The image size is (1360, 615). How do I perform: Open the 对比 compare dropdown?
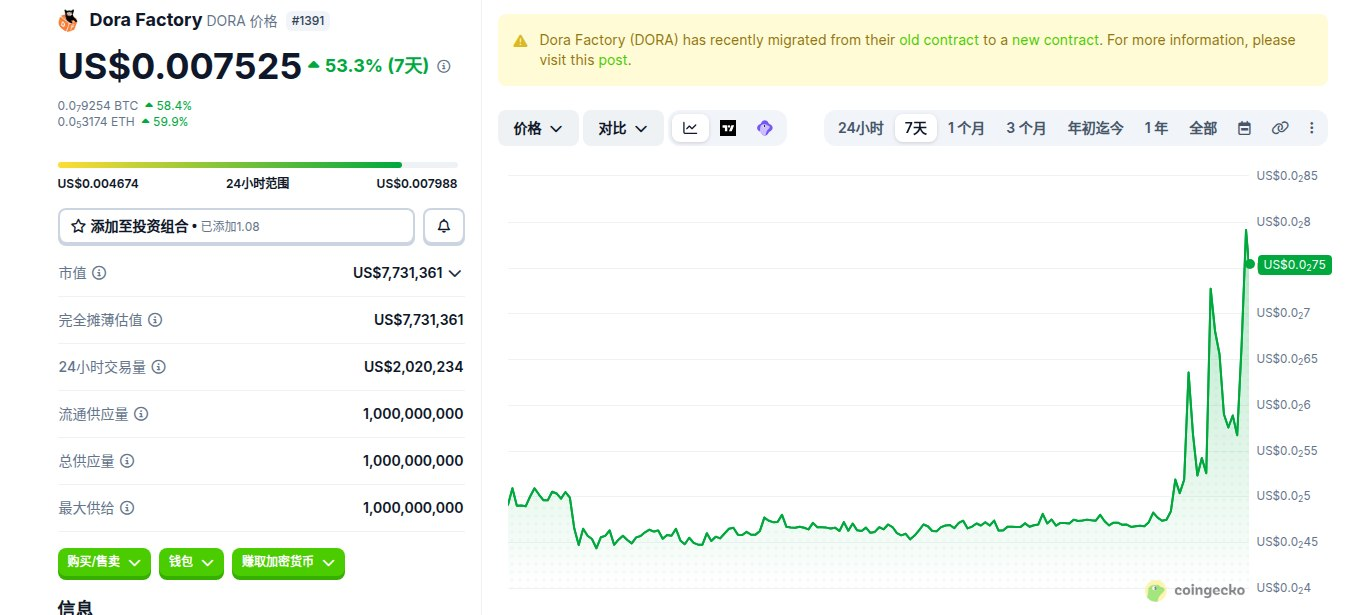(x=623, y=128)
